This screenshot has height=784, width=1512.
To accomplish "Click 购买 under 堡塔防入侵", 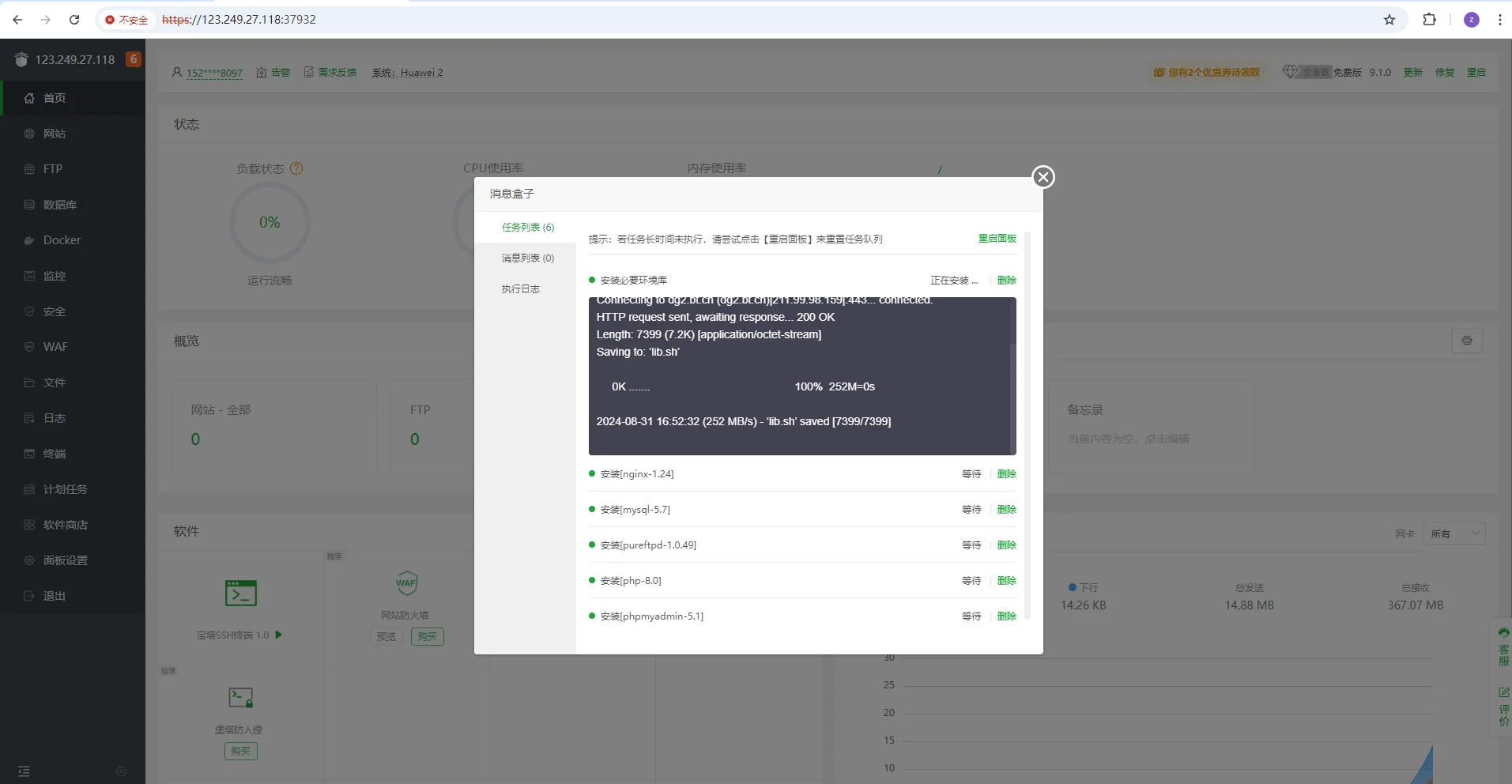I will click(241, 752).
